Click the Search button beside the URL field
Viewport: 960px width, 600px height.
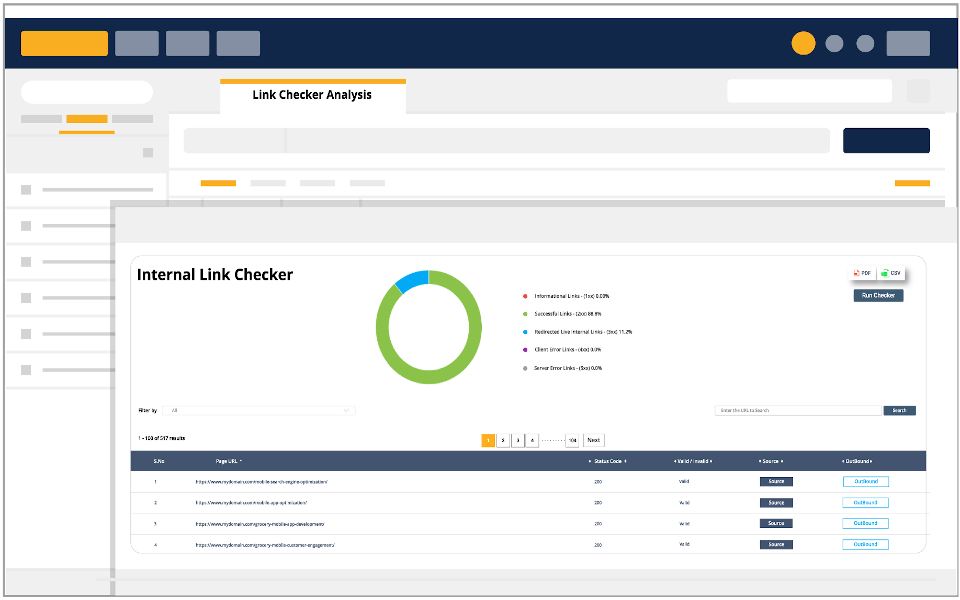point(899,410)
